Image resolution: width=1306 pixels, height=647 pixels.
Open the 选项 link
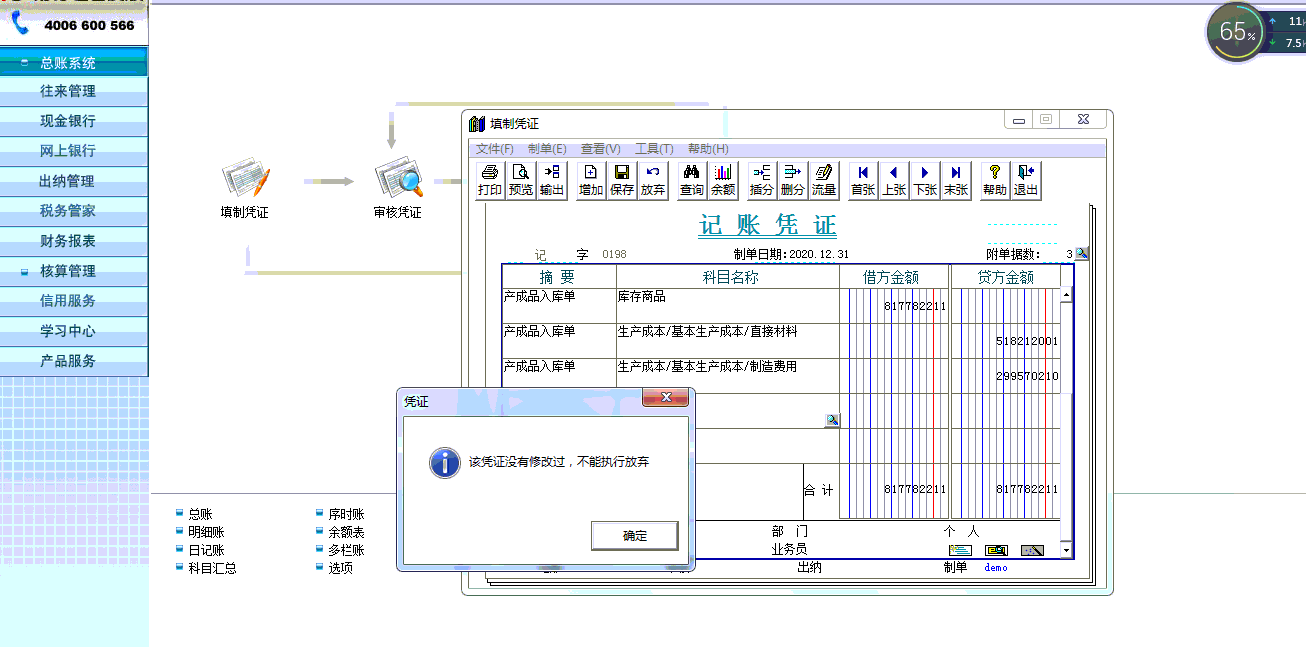pyautogui.click(x=340, y=568)
